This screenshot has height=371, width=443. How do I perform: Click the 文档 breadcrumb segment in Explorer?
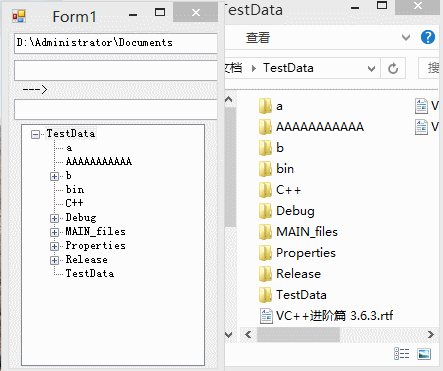[x=233, y=68]
